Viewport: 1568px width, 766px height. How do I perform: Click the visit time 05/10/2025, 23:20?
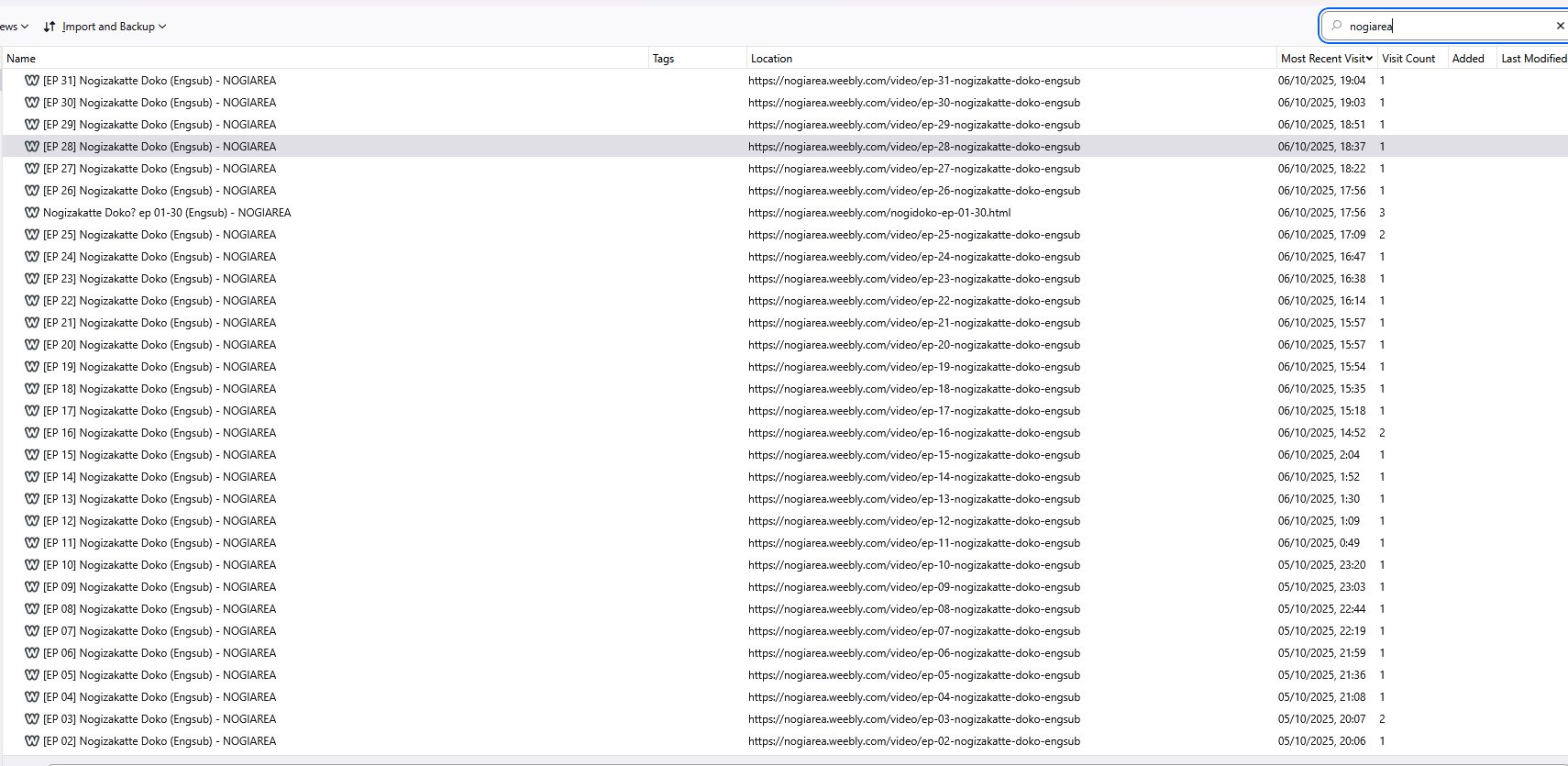[x=1321, y=565]
